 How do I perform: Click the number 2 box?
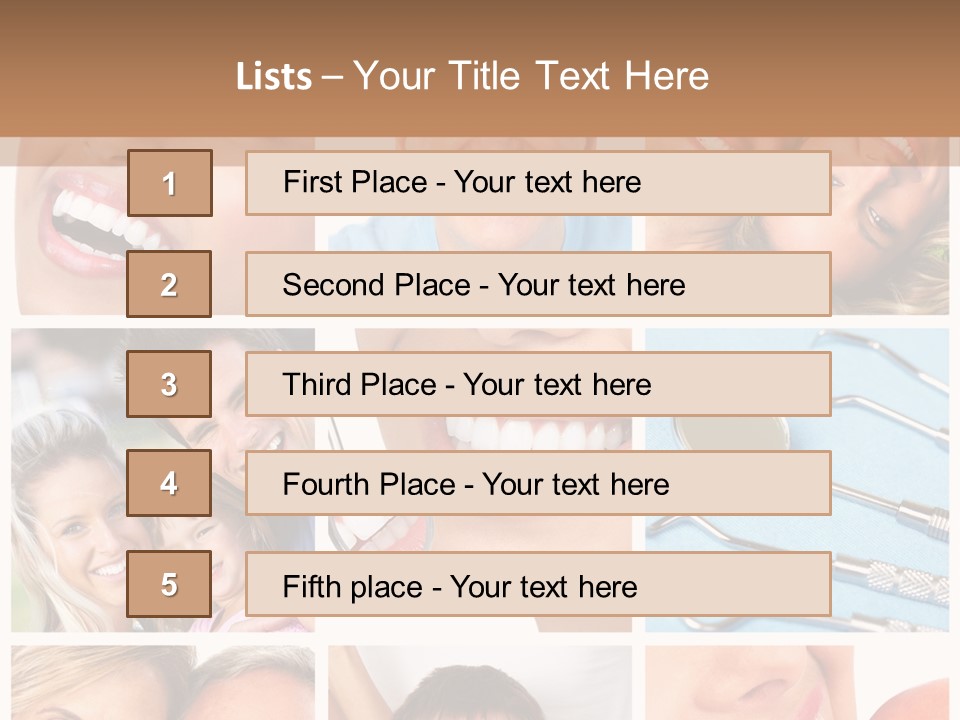169,284
